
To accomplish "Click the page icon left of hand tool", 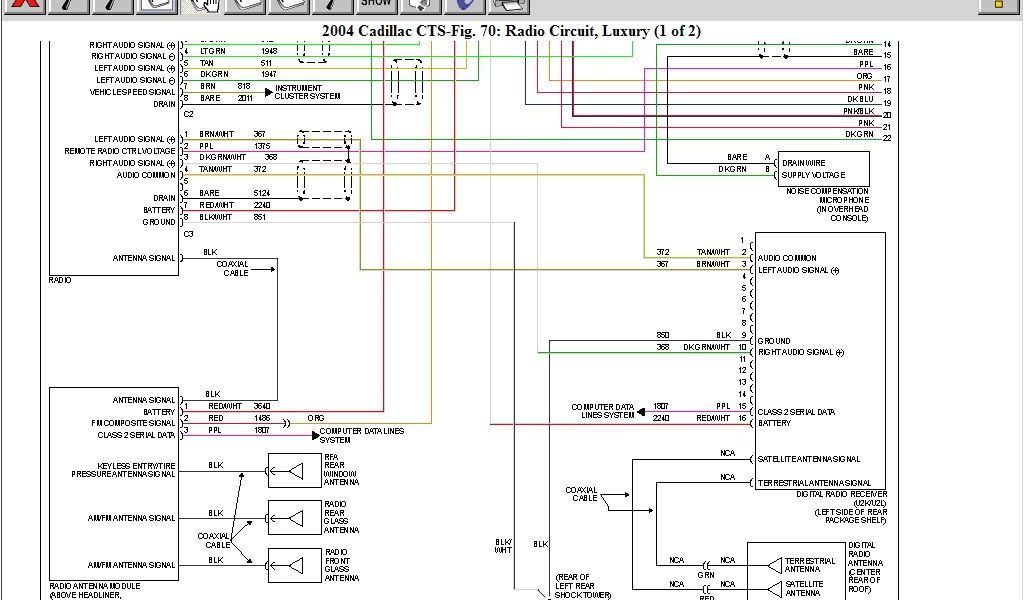I will click(157, 5).
